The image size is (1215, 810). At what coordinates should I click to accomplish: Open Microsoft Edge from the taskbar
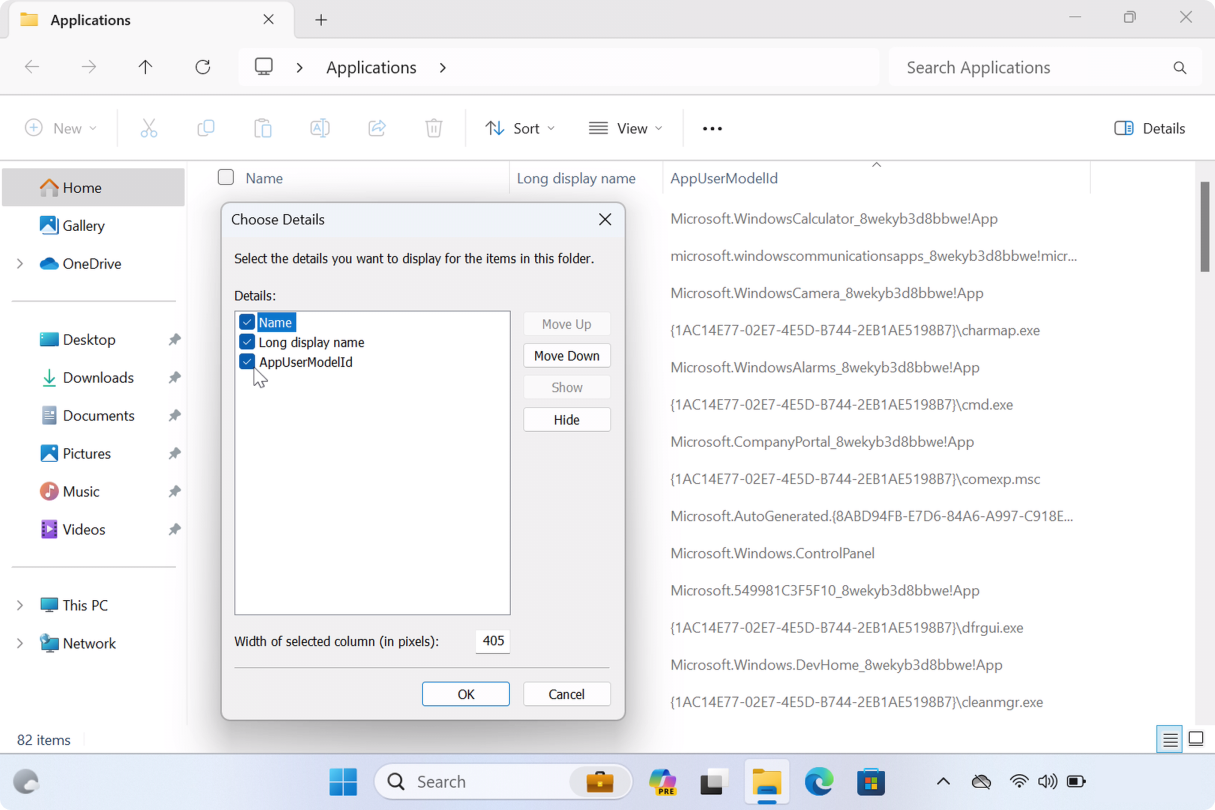pyautogui.click(x=819, y=781)
